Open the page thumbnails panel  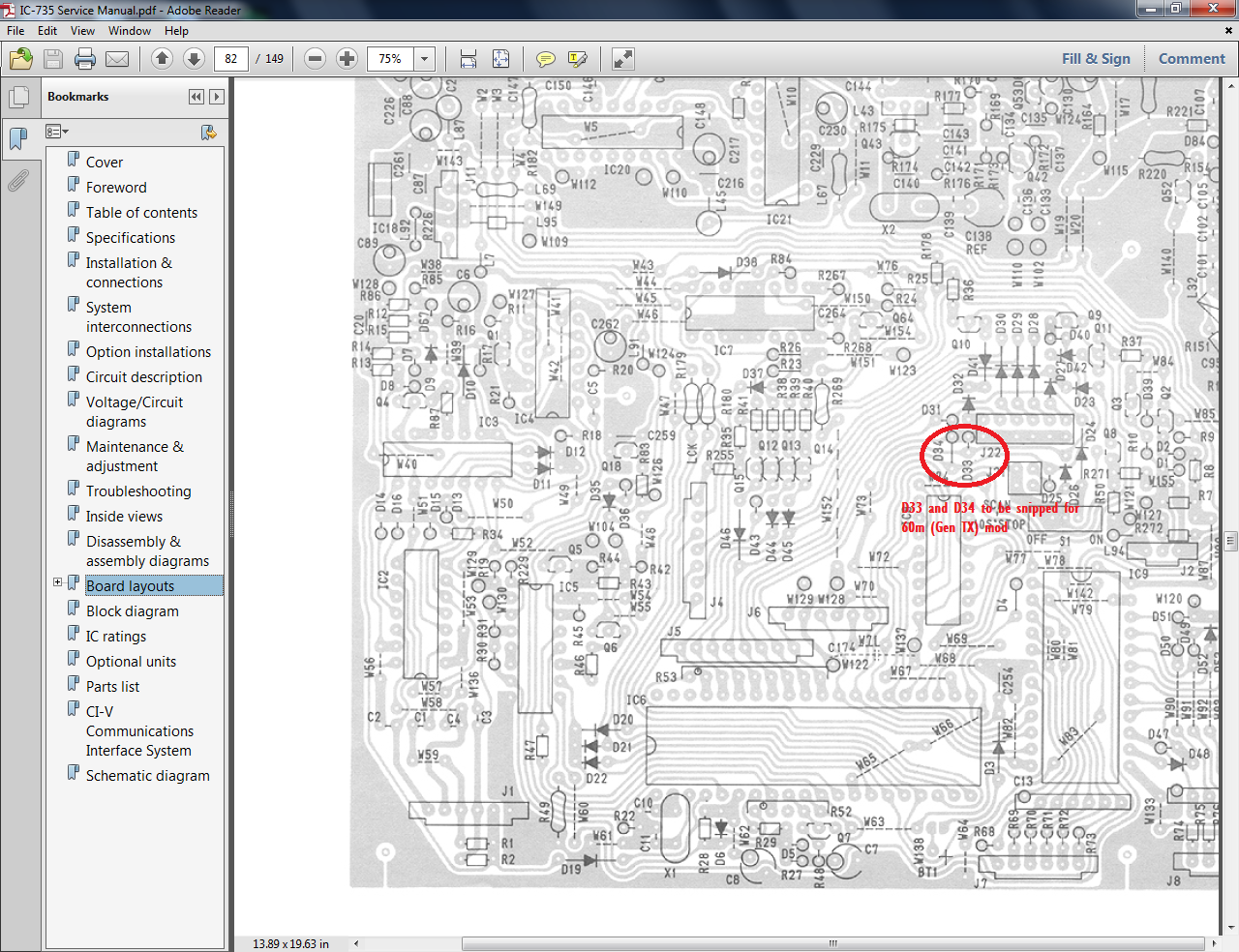[18, 98]
